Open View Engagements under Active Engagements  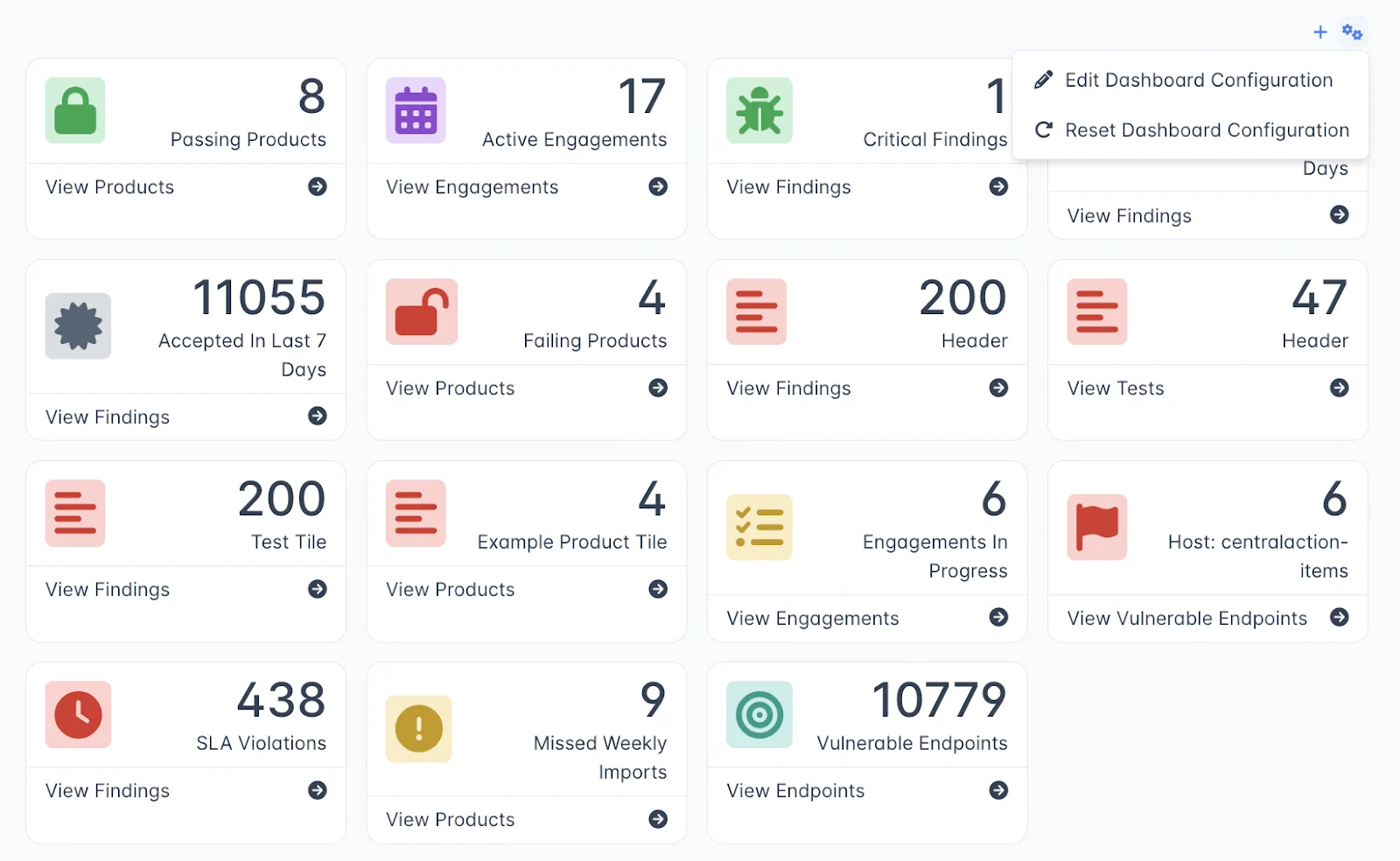(472, 187)
